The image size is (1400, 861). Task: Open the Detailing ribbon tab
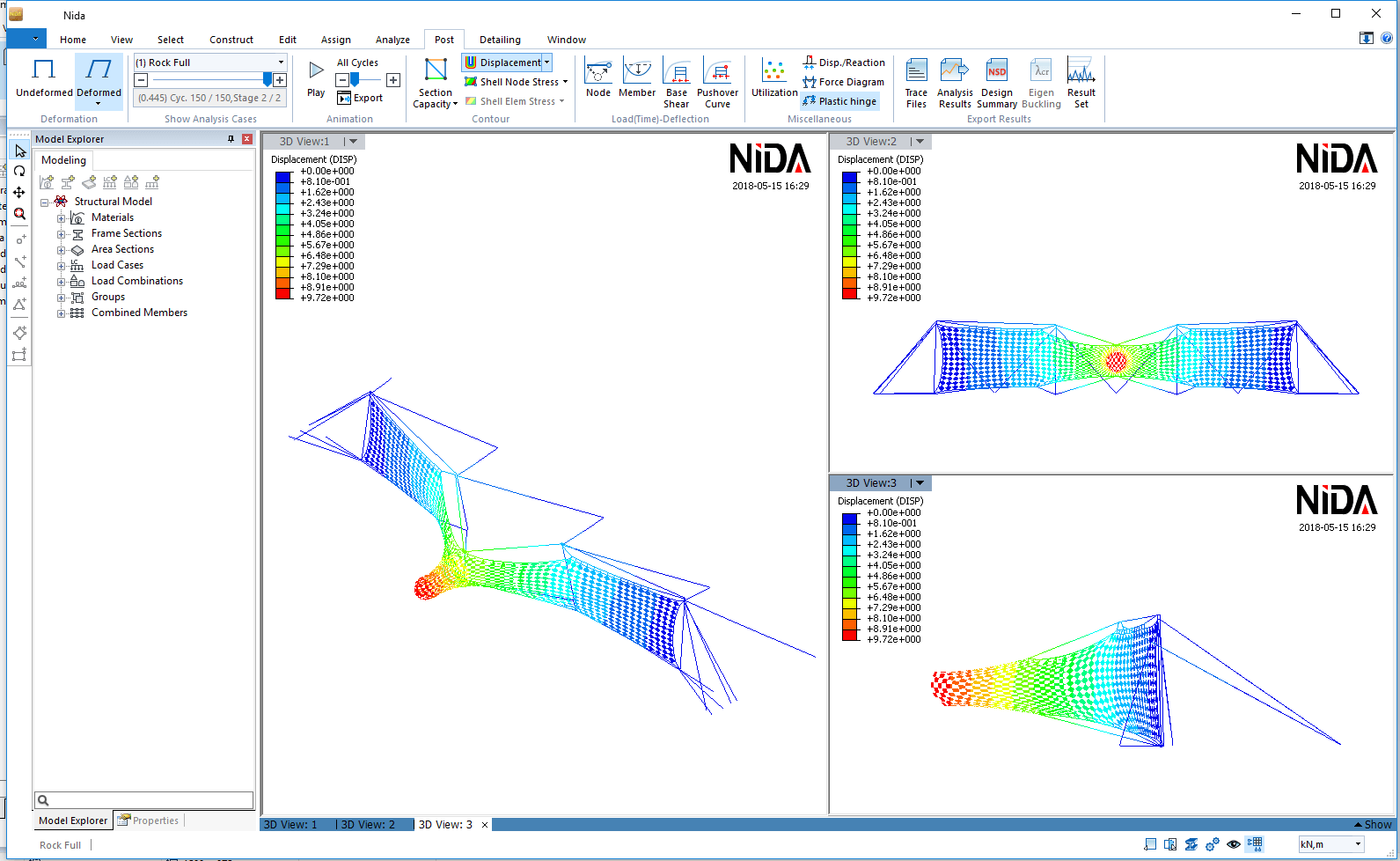click(x=500, y=40)
